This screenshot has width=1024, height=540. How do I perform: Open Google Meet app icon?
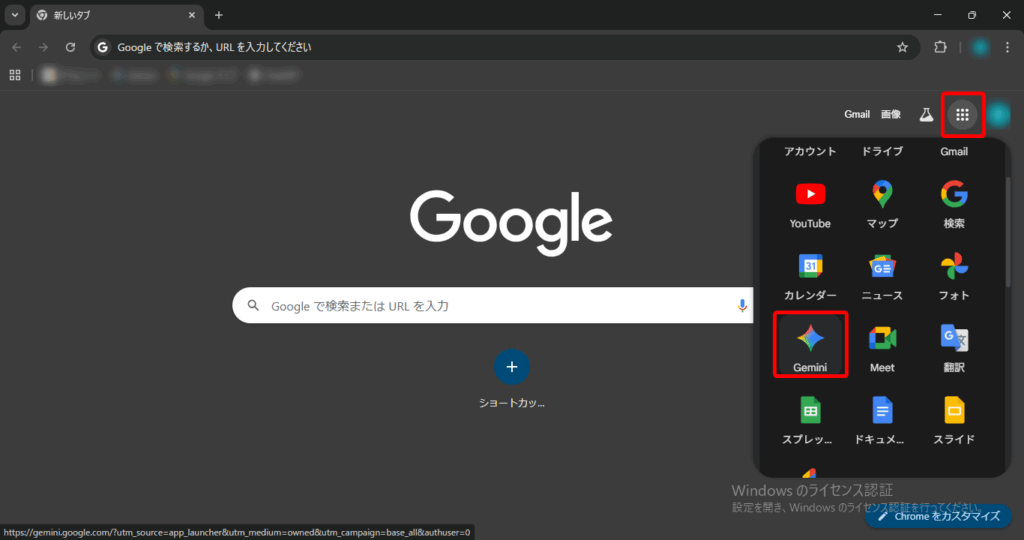point(882,345)
